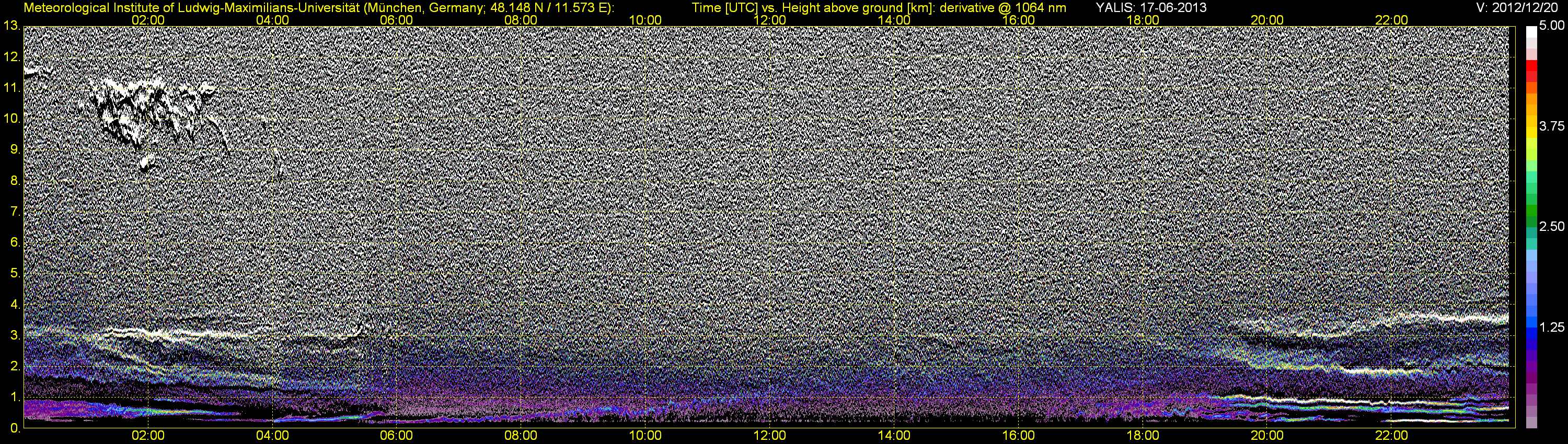Click the 'YALIS: 17-06-2013' date label
The width and height of the screenshot is (1568, 444).
coord(1151,8)
